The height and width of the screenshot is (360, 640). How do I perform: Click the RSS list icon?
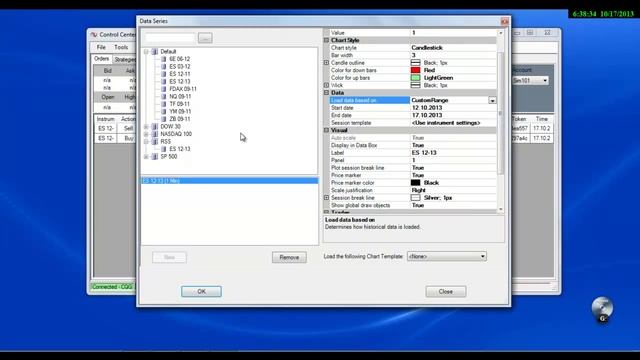pos(154,142)
